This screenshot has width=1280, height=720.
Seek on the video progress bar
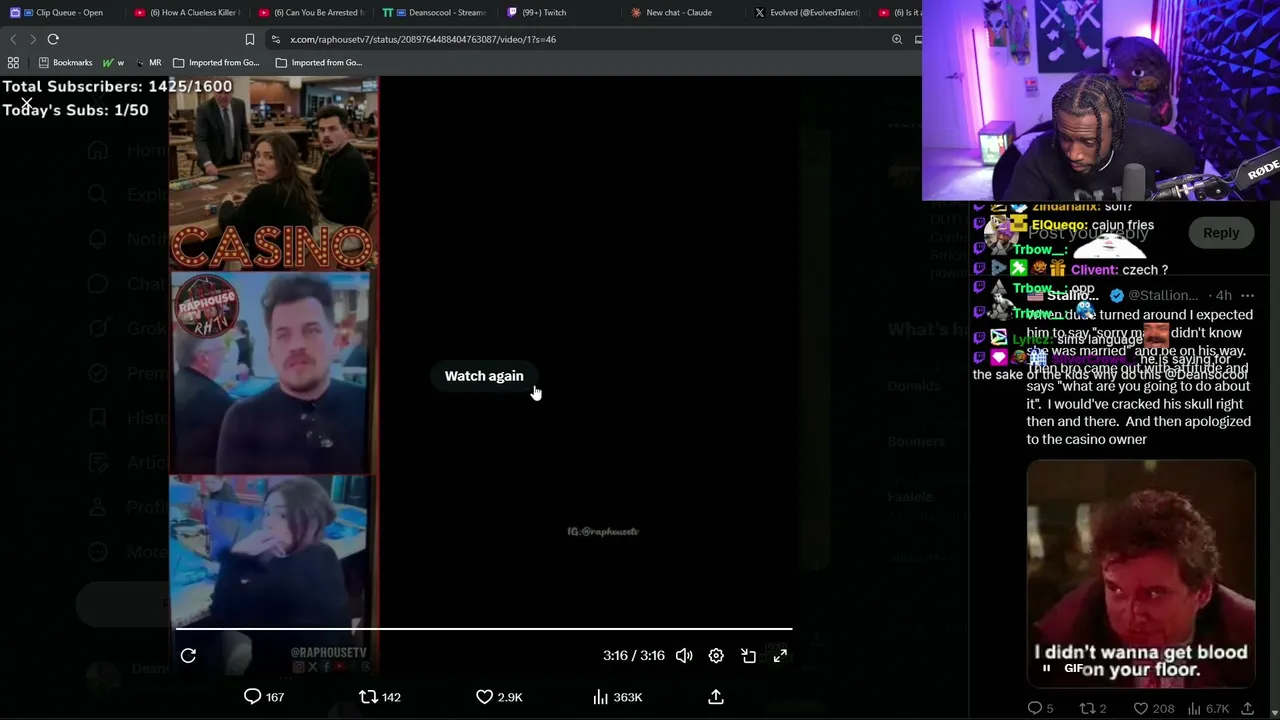(484, 629)
